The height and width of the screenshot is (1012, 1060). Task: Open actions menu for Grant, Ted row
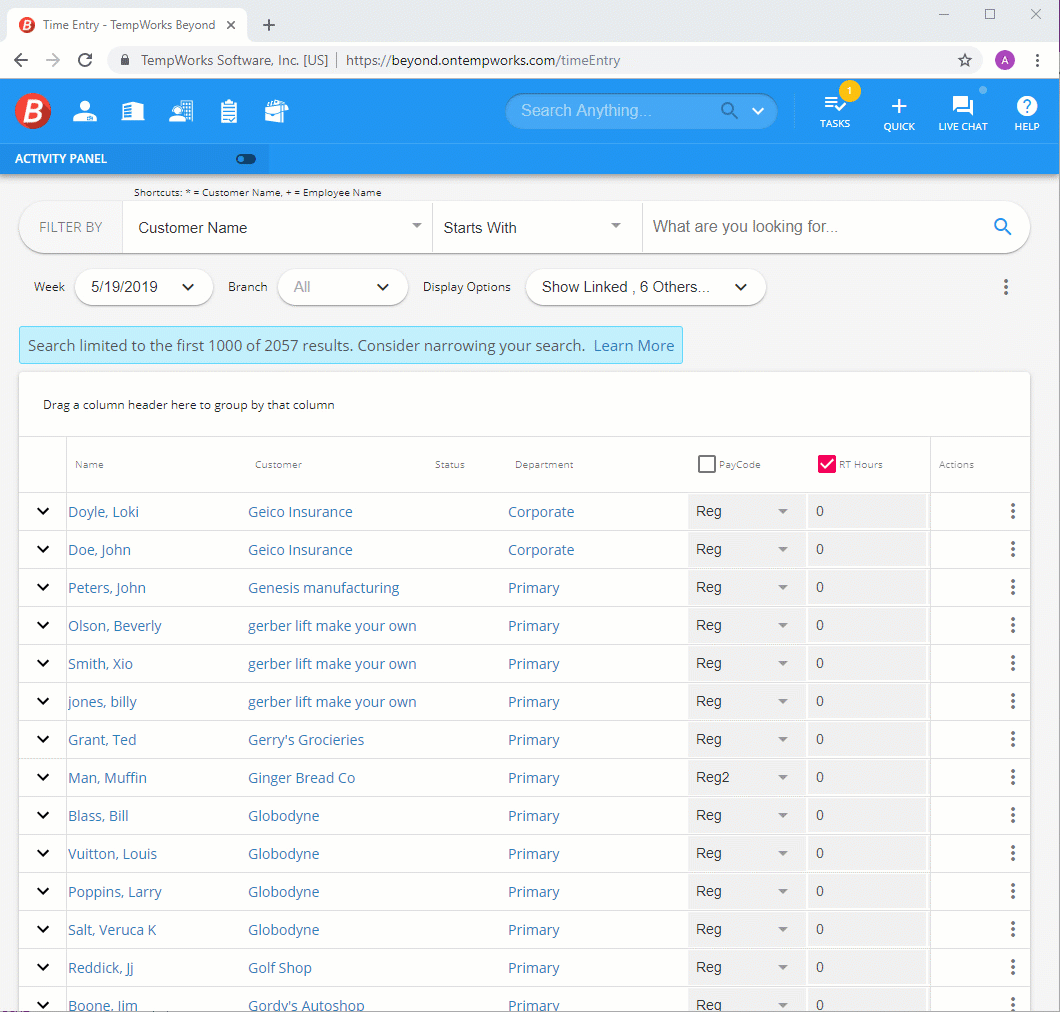[1013, 739]
